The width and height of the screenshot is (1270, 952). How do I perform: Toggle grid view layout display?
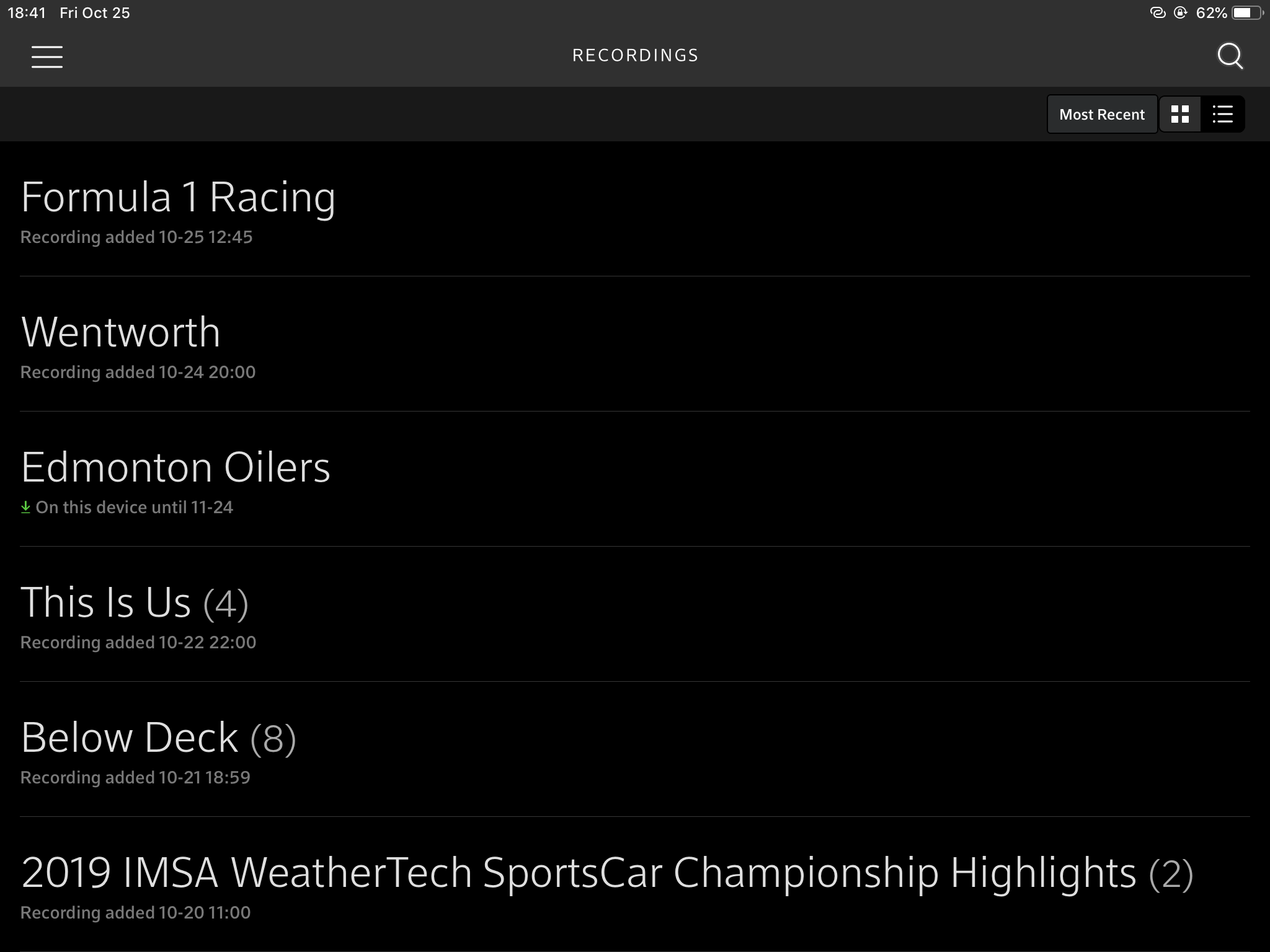(x=1180, y=113)
